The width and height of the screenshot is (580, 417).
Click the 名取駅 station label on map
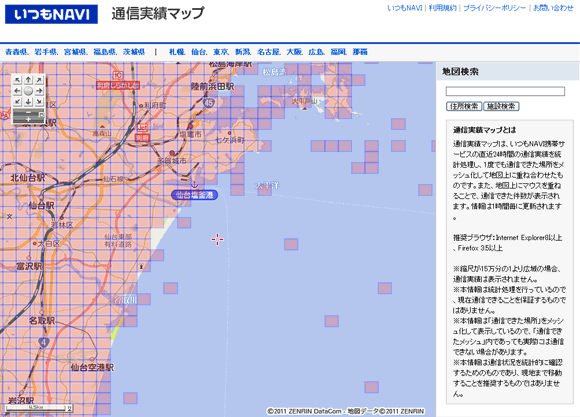tap(42, 320)
